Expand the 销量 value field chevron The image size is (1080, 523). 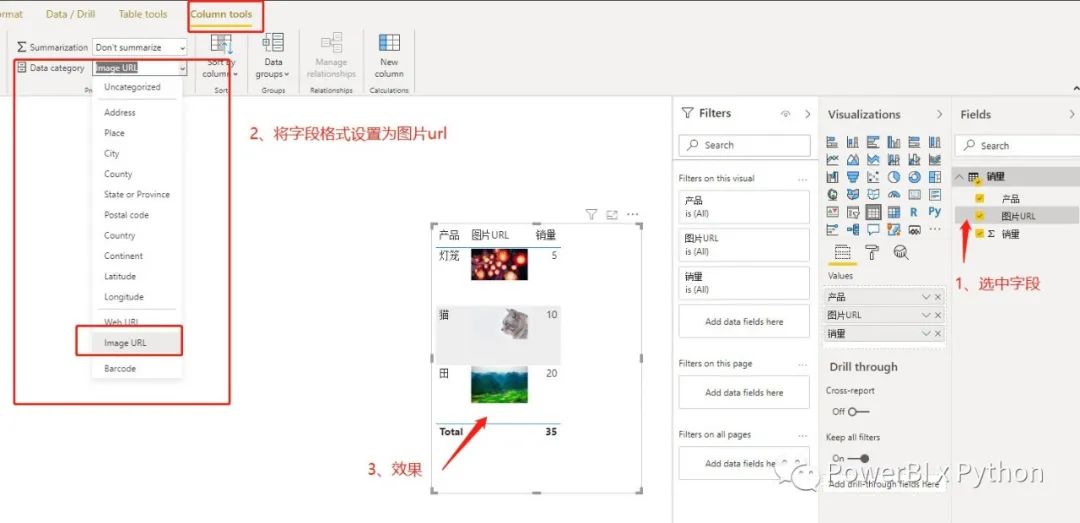click(x=926, y=334)
